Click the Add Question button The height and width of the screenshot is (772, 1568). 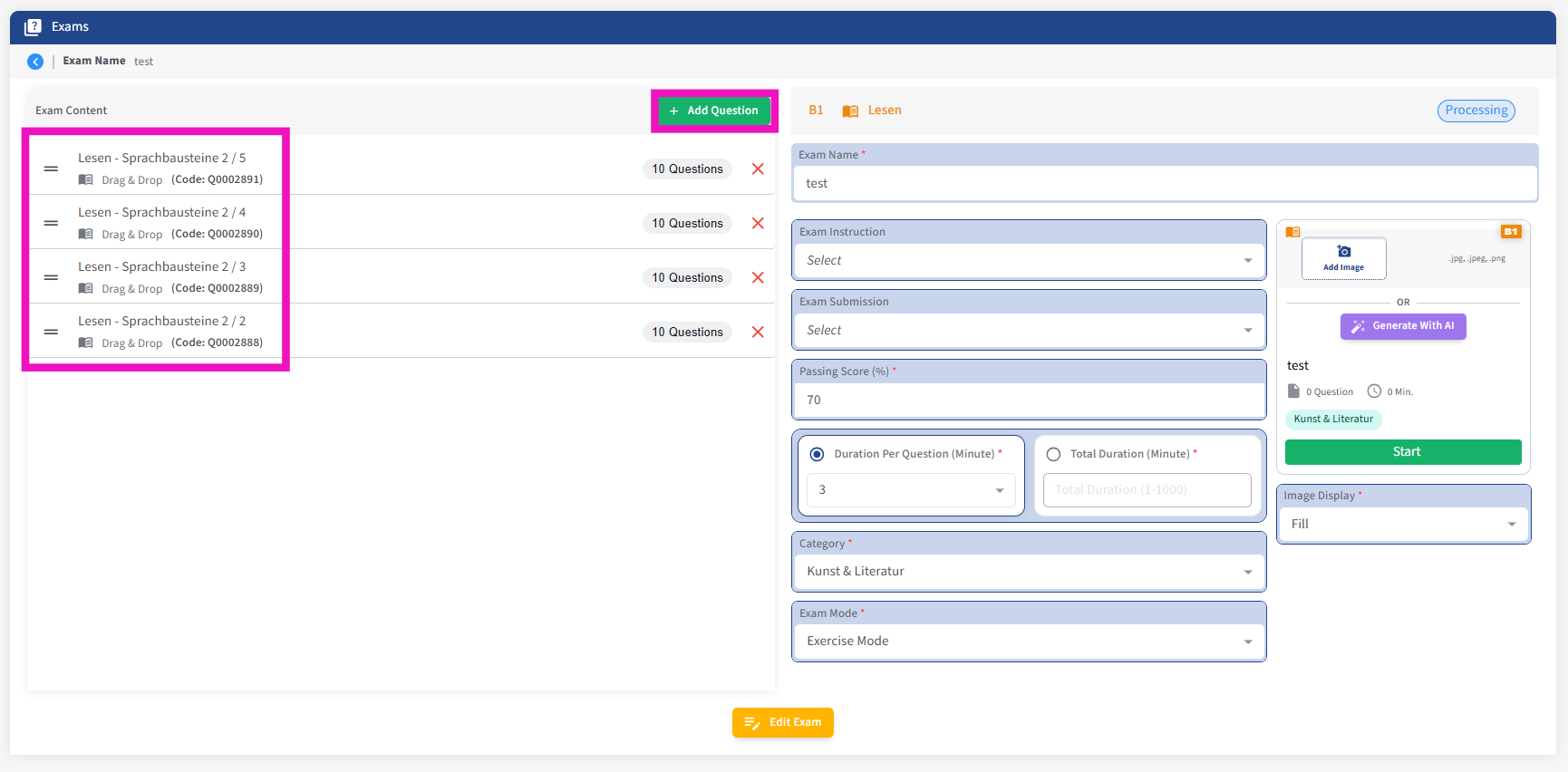pyautogui.click(x=714, y=111)
